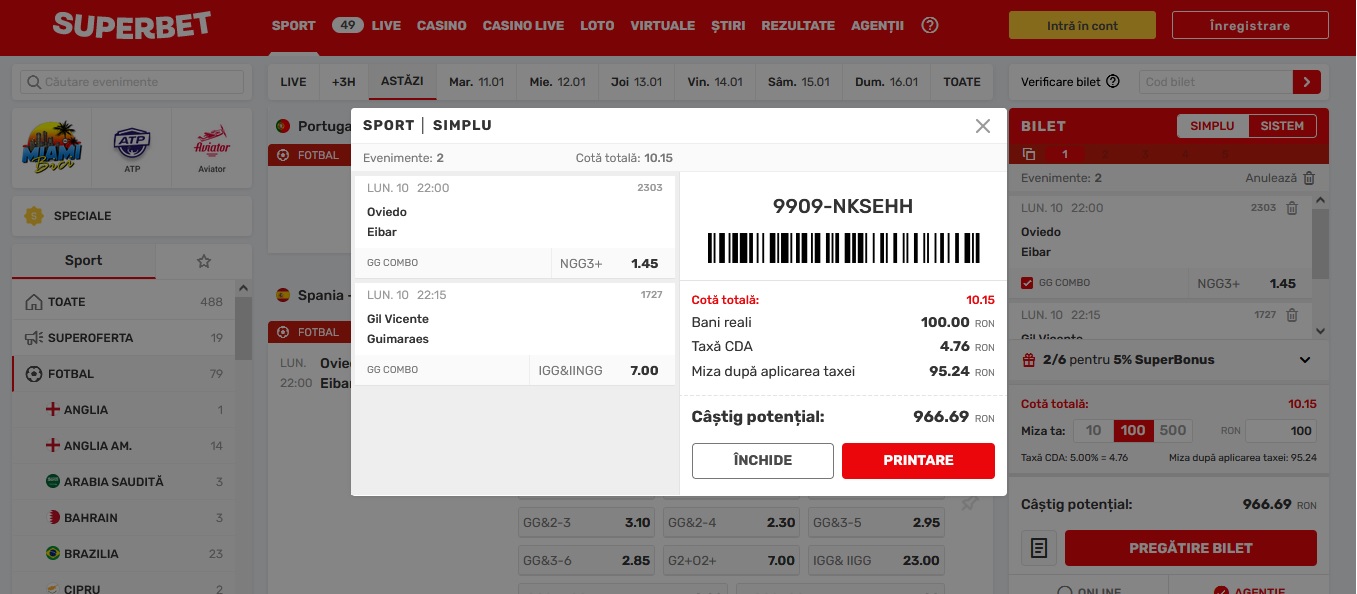Click the copy ticket icon in Bilet panel
This screenshot has height=594, width=1357.
[1029, 154]
